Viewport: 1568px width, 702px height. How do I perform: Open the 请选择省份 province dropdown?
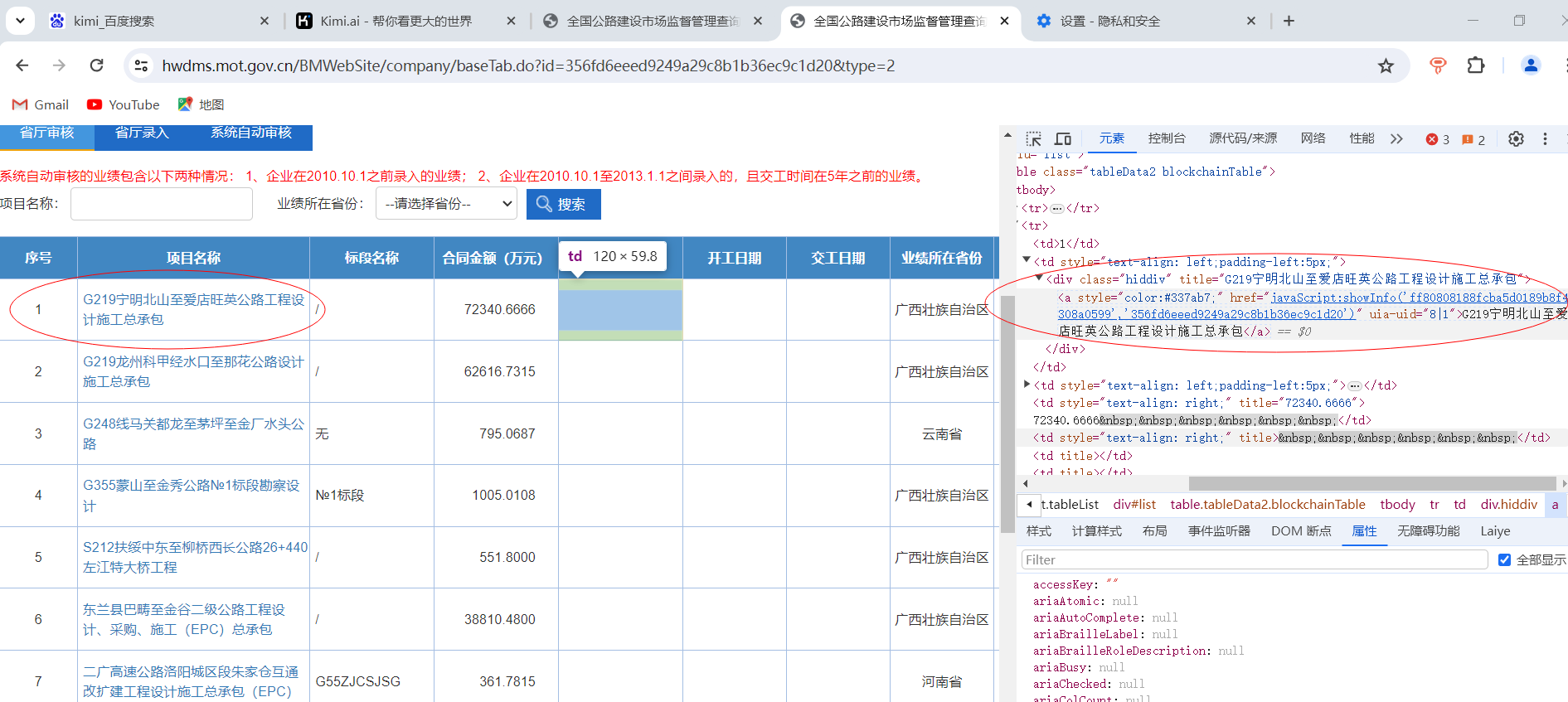tap(446, 204)
